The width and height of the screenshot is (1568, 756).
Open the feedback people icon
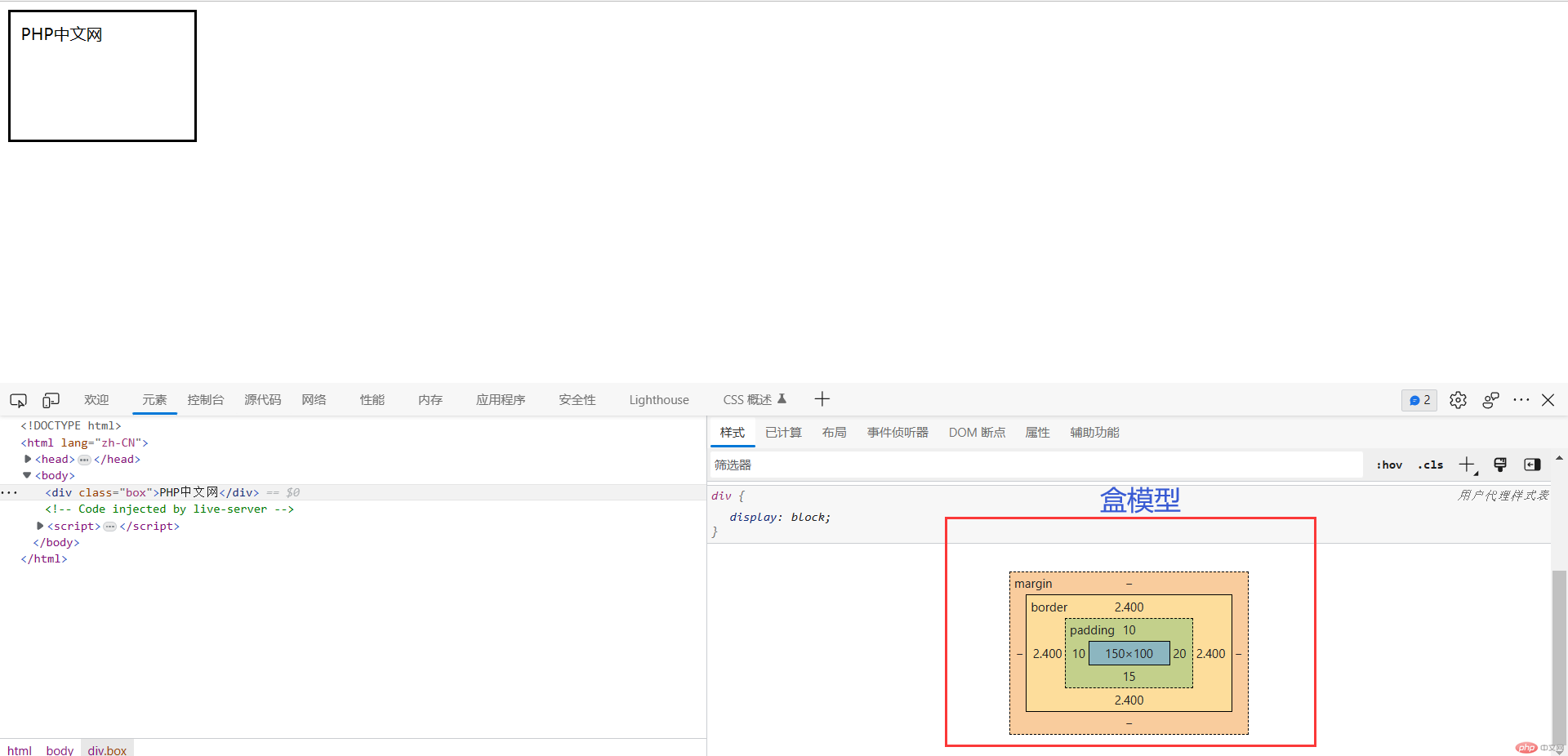pos(1490,400)
